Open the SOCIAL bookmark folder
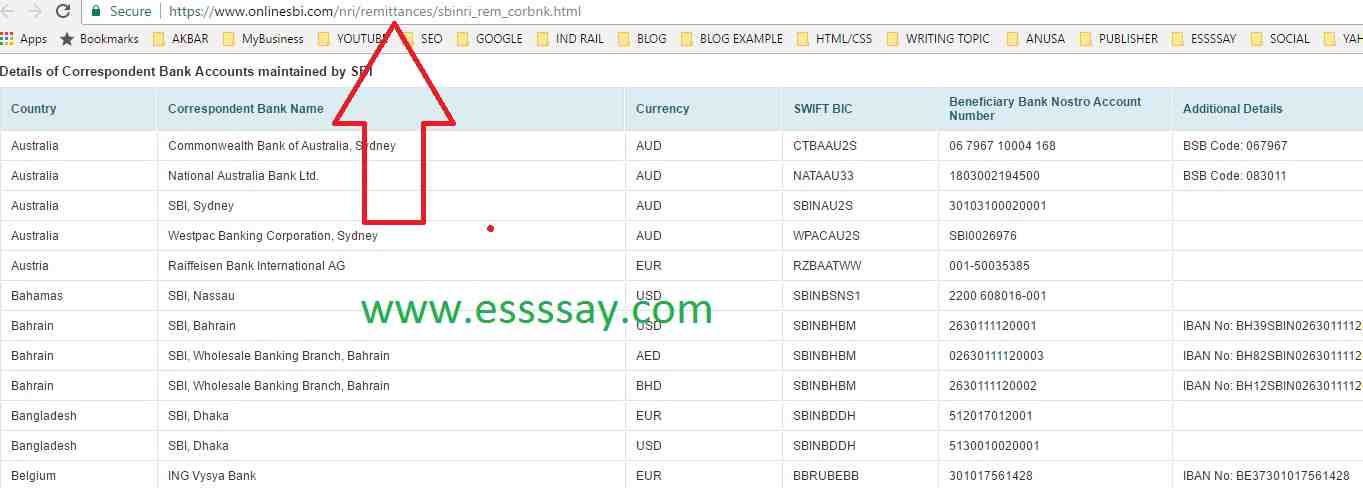 [x=1279, y=39]
